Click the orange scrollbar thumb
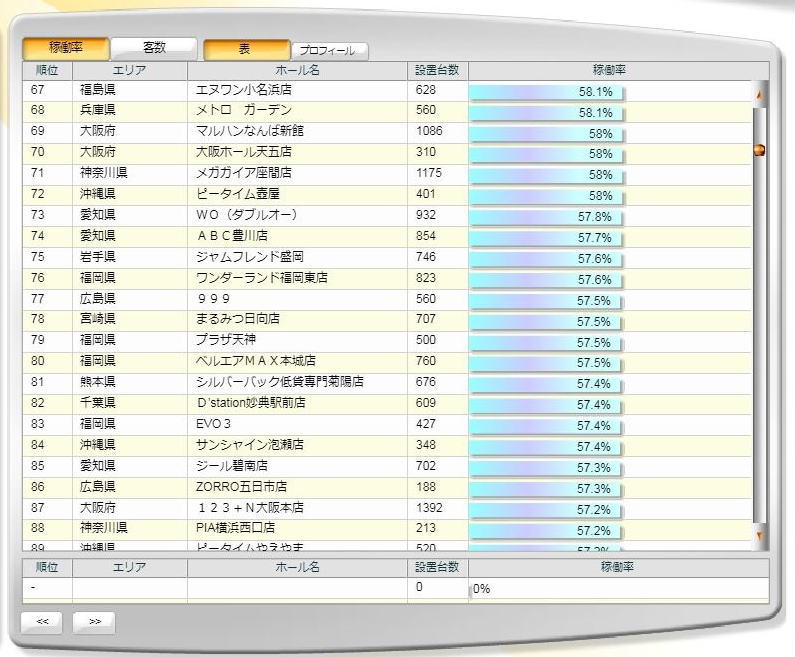Image resolution: width=795 pixels, height=657 pixels. point(760,150)
